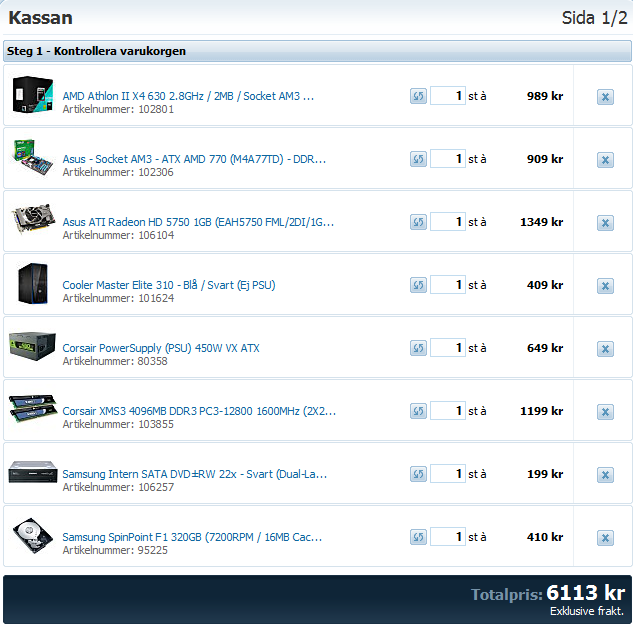Refresh quantity for Asus Socket AM3 motherboard

tap(418, 159)
